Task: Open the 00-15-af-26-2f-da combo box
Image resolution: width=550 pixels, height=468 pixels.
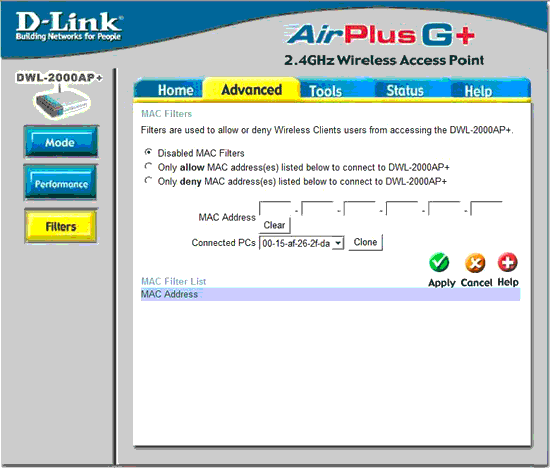Action: coord(301,243)
